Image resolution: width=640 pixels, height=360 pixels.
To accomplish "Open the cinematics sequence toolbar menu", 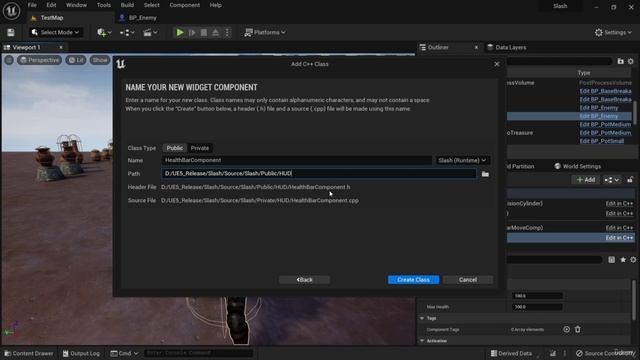I will 150,32.
